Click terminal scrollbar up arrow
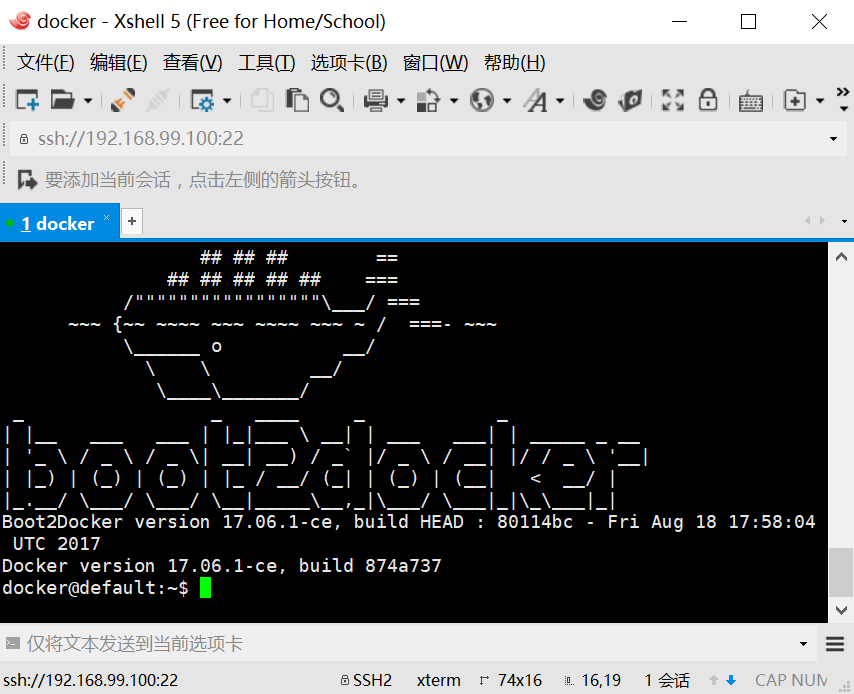The width and height of the screenshot is (854, 694). [x=841, y=257]
